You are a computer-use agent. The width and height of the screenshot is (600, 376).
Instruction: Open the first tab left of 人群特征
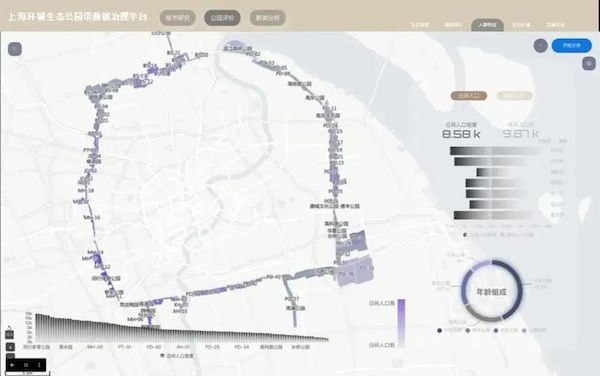(454, 25)
